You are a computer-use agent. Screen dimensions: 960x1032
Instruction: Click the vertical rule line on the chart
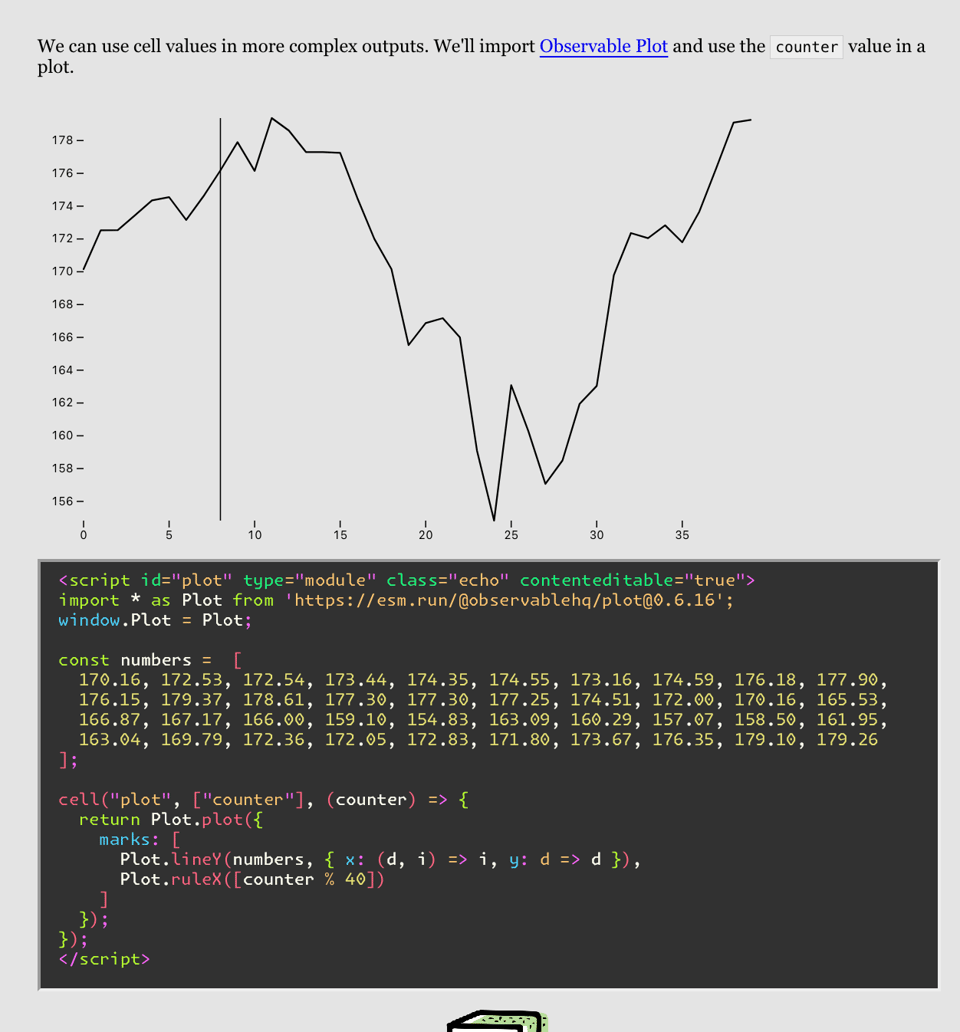point(220,320)
